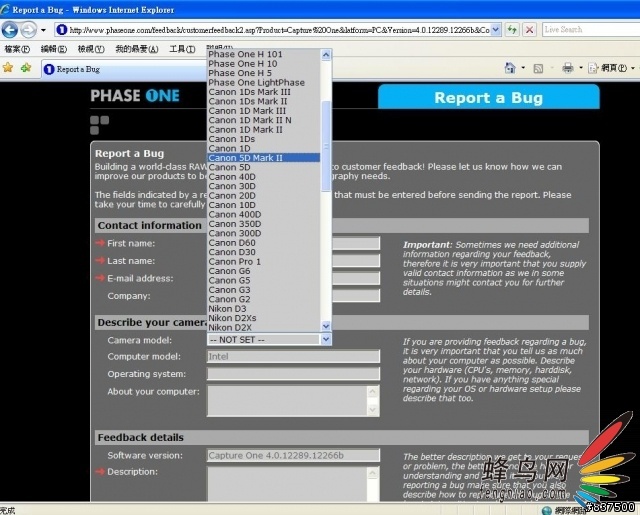Open the 檢視(V) menu
Image resolution: width=640 pixels, height=515 pixels.
pyautogui.click(x=91, y=49)
